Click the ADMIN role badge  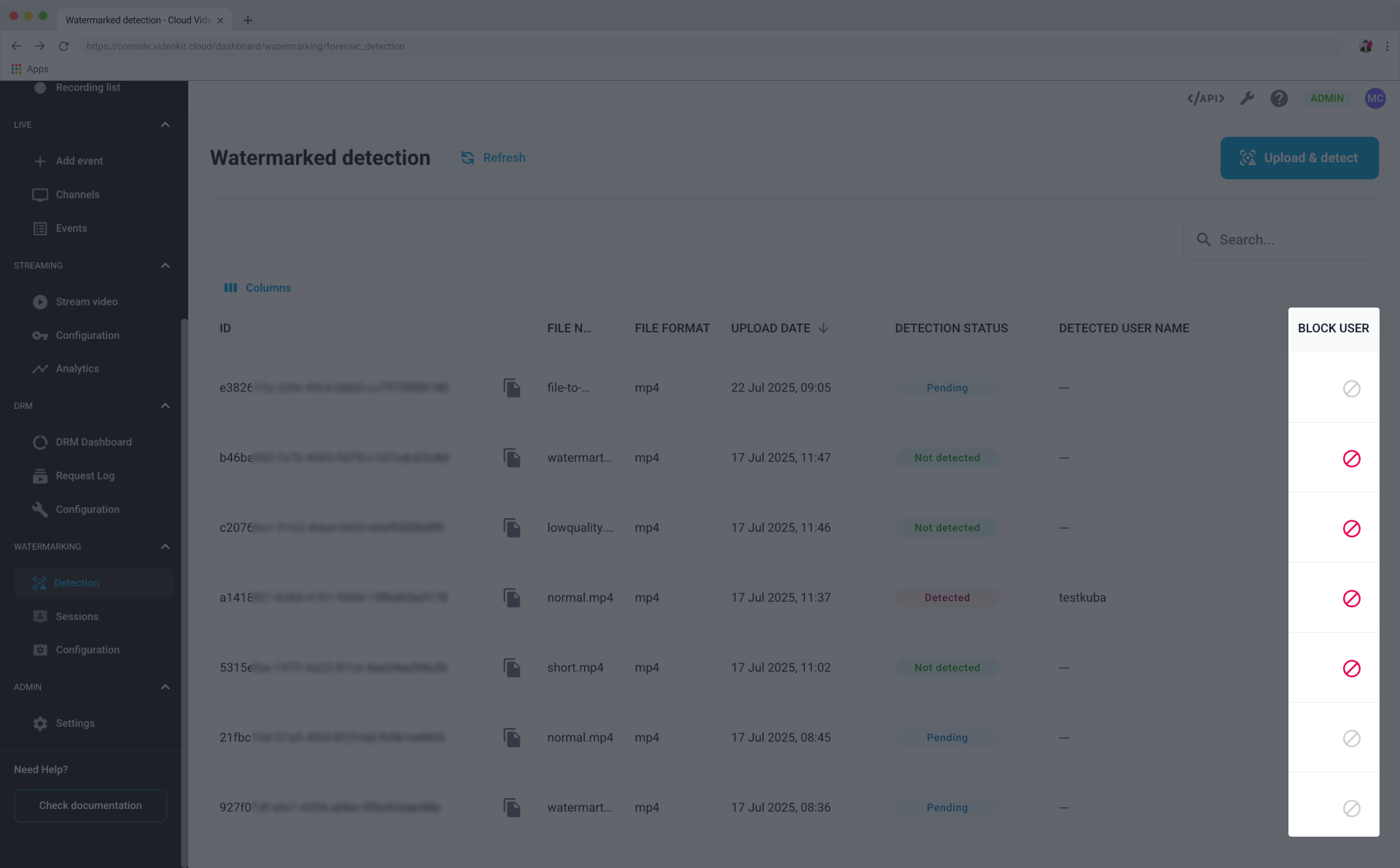pyautogui.click(x=1326, y=98)
